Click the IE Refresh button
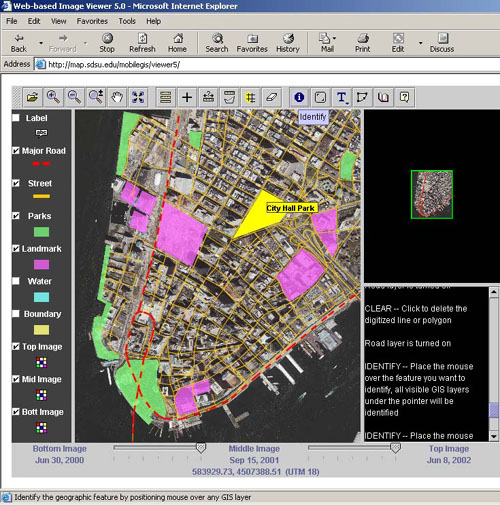This screenshot has height=506, width=500. 142,43
